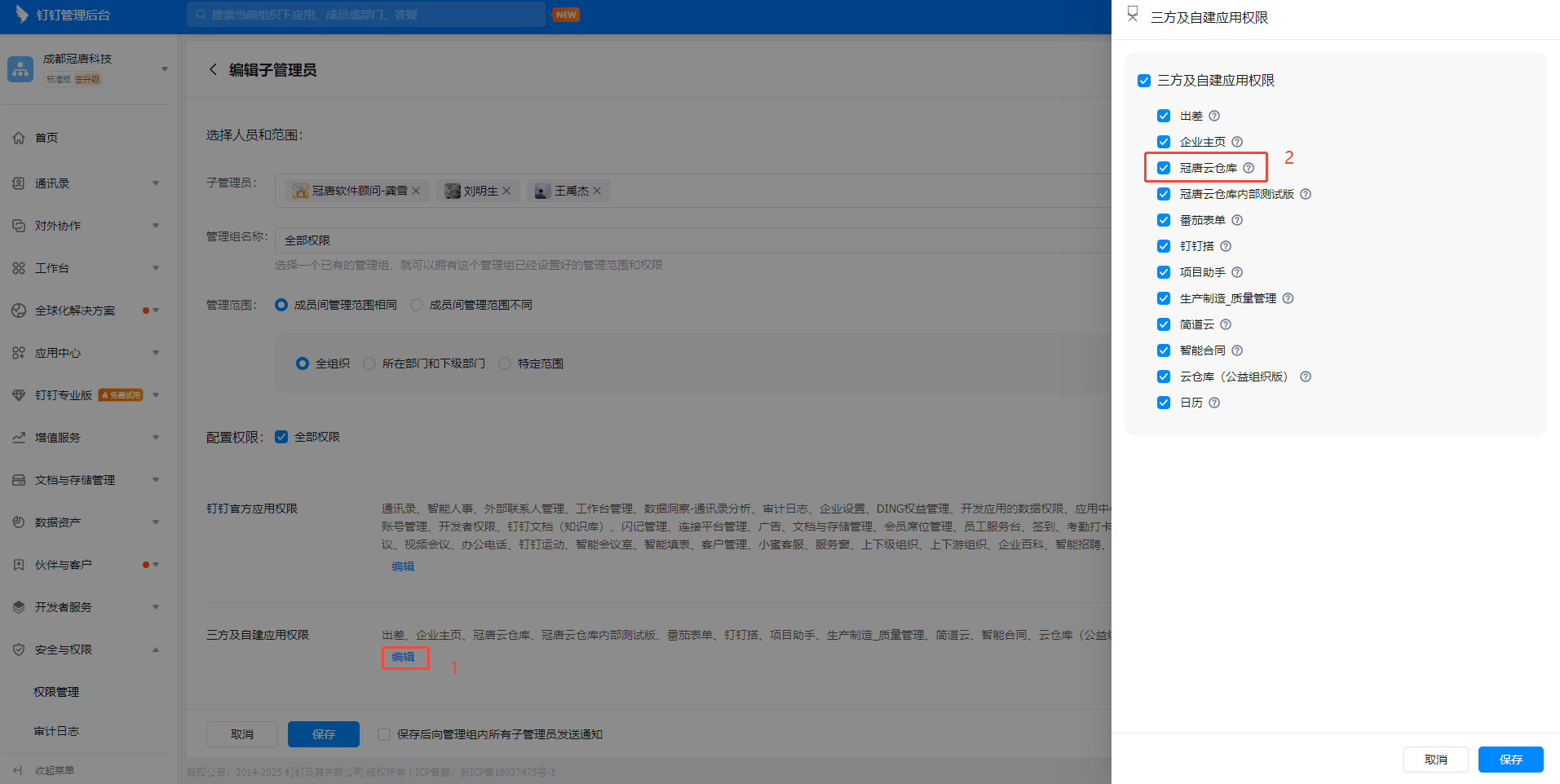Click help icon next to 钉钉搭
1560x784 pixels.
pos(1226,246)
